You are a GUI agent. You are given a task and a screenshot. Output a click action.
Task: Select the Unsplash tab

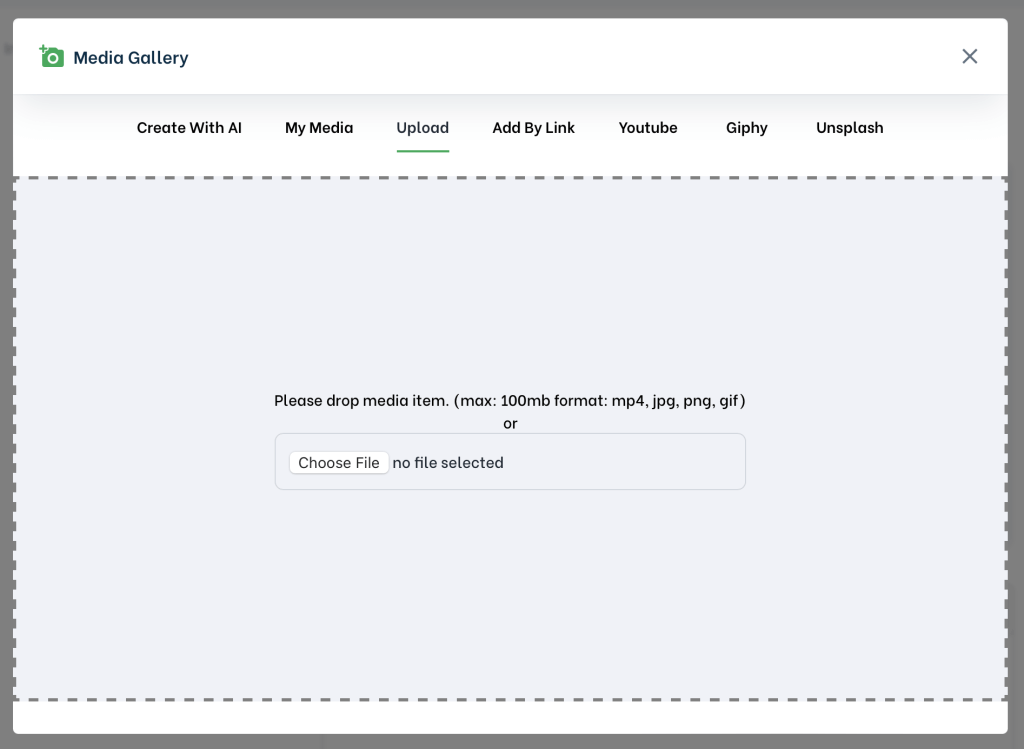[x=849, y=128]
